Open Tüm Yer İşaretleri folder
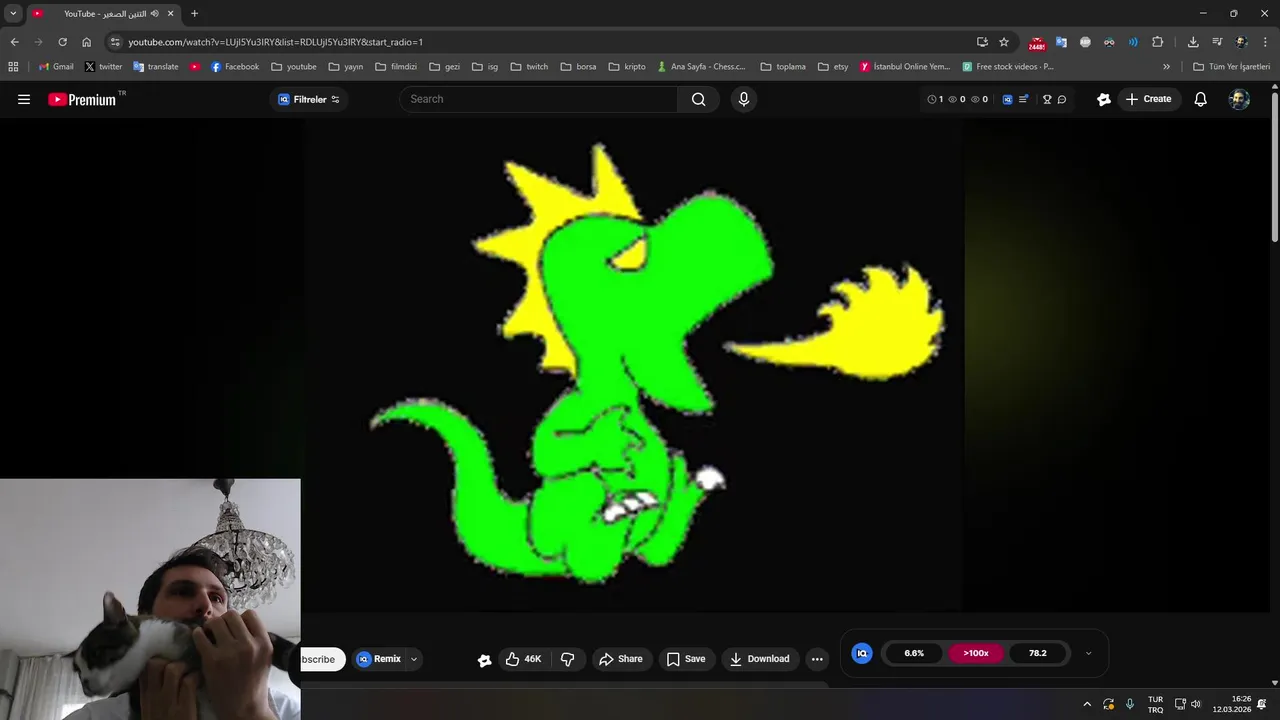The height and width of the screenshot is (720, 1280). click(x=1231, y=67)
